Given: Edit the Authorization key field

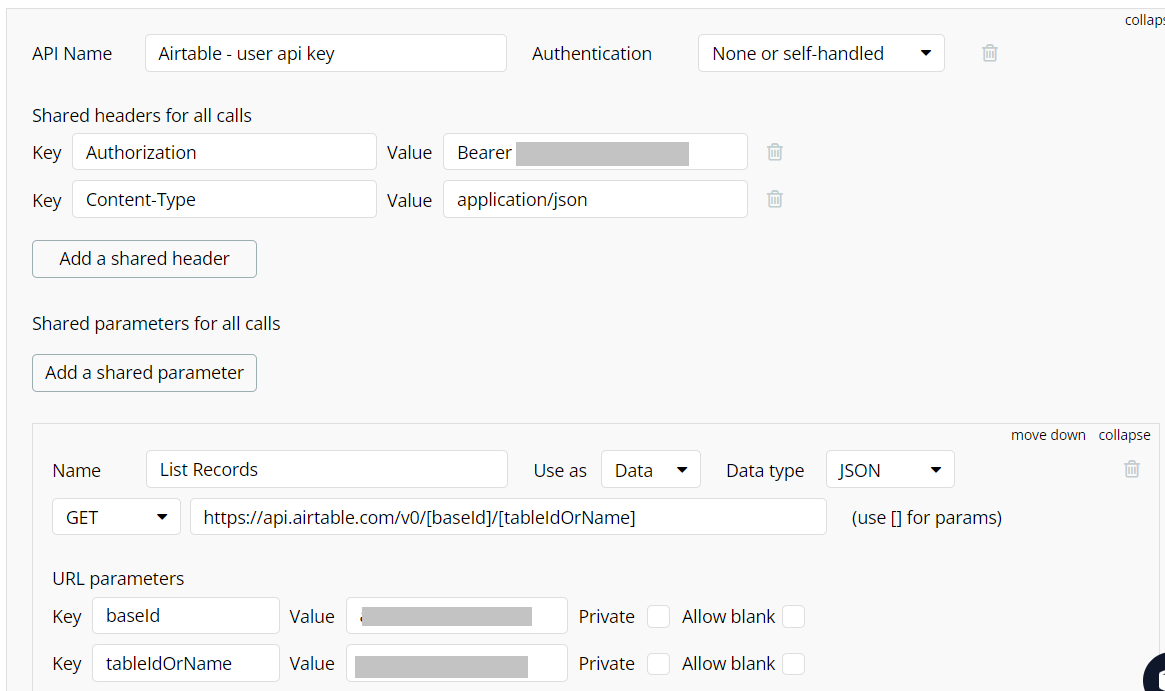Looking at the screenshot, I should (224, 152).
